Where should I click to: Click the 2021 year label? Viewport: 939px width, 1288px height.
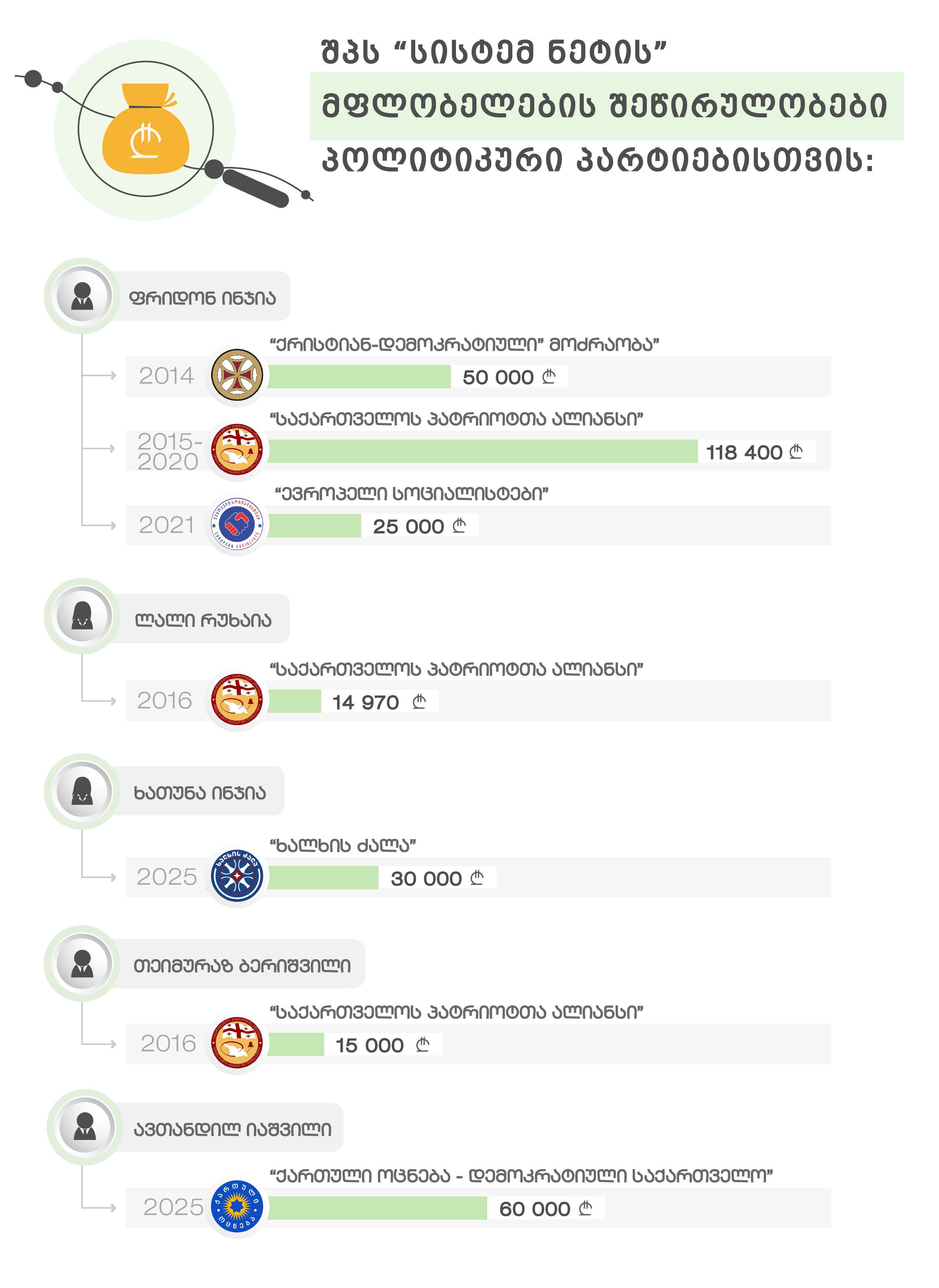(x=167, y=525)
